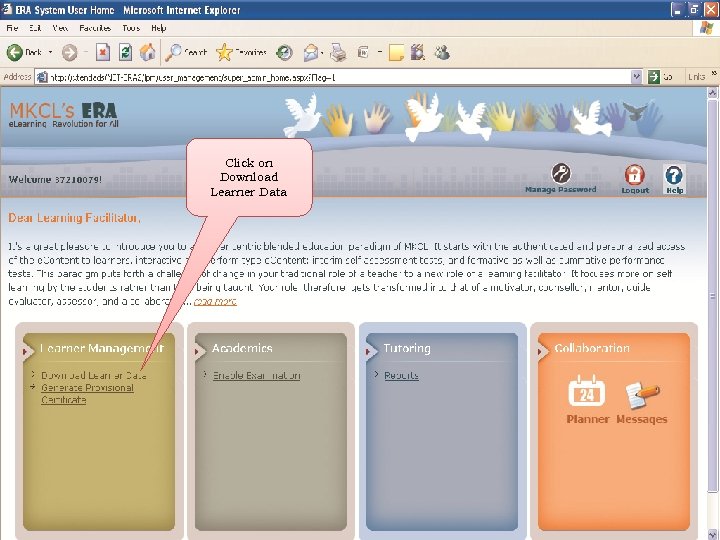Expand the Back button history dropdown
The height and width of the screenshot is (540, 720).
[50, 52]
